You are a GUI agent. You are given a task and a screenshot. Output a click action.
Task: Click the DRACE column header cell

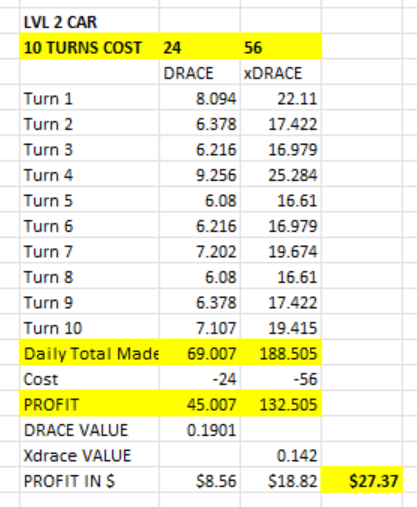click(200, 73)
